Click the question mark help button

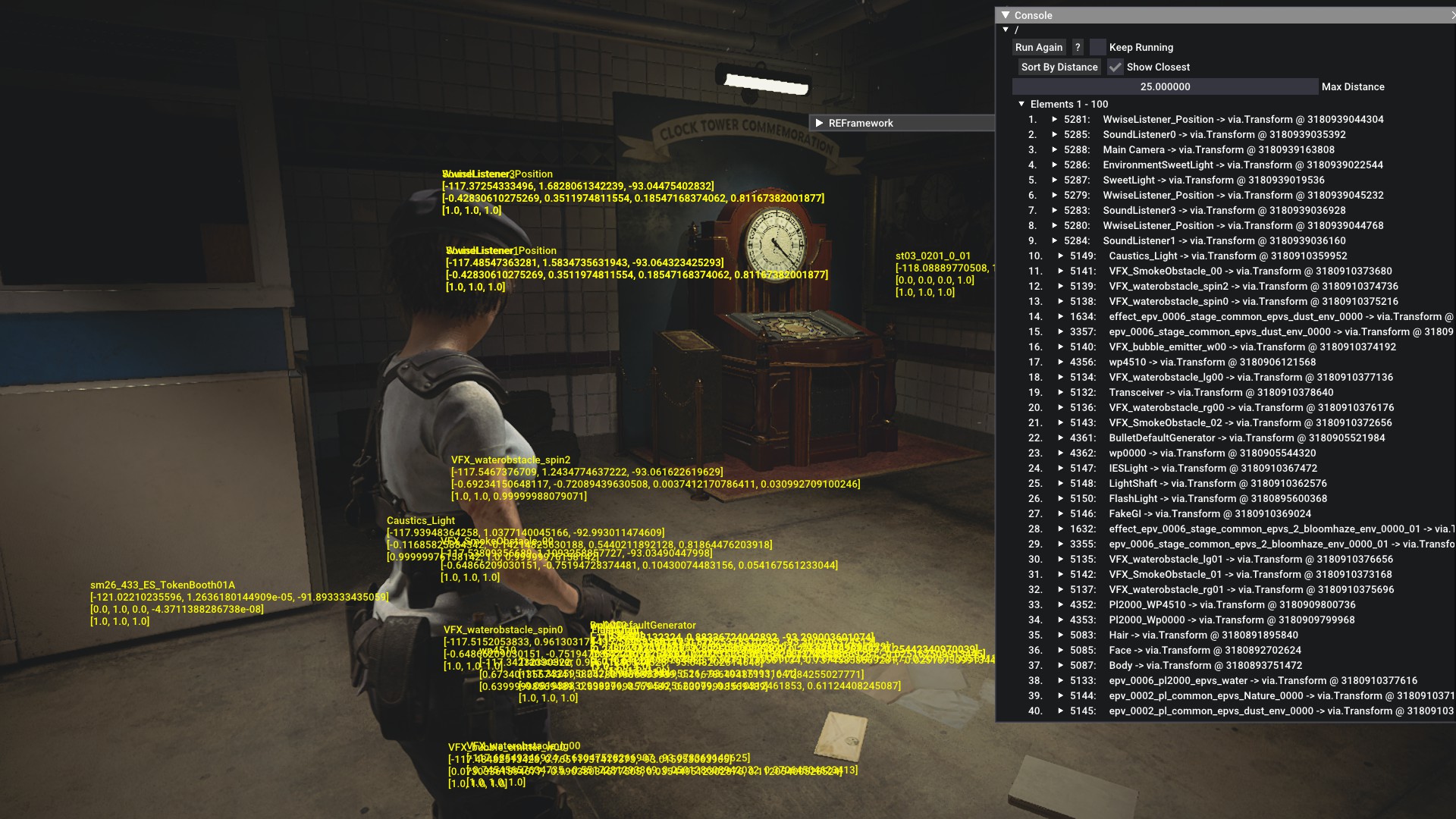pos(1078,47)
